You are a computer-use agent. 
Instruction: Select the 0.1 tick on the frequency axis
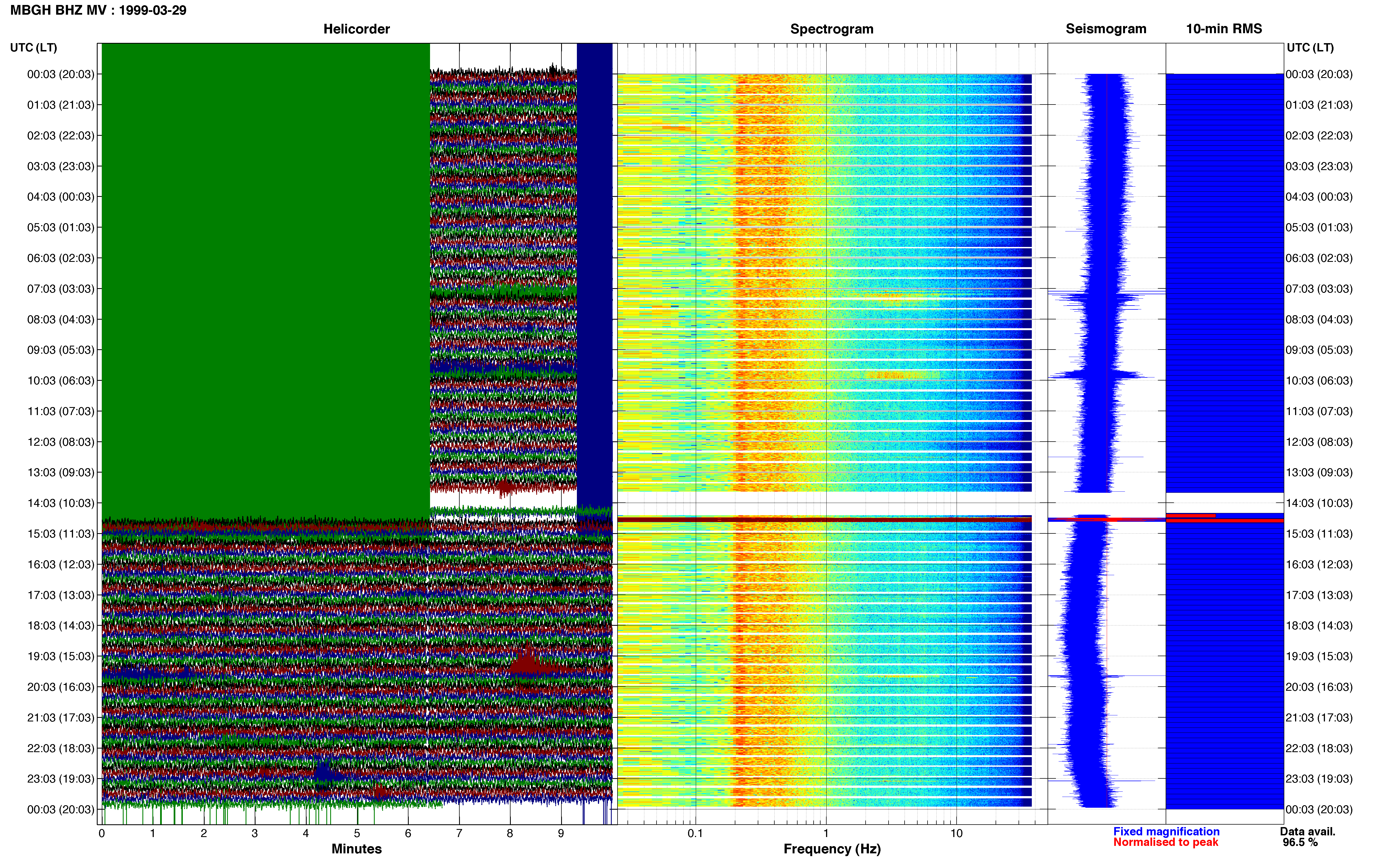click(695, 833)
